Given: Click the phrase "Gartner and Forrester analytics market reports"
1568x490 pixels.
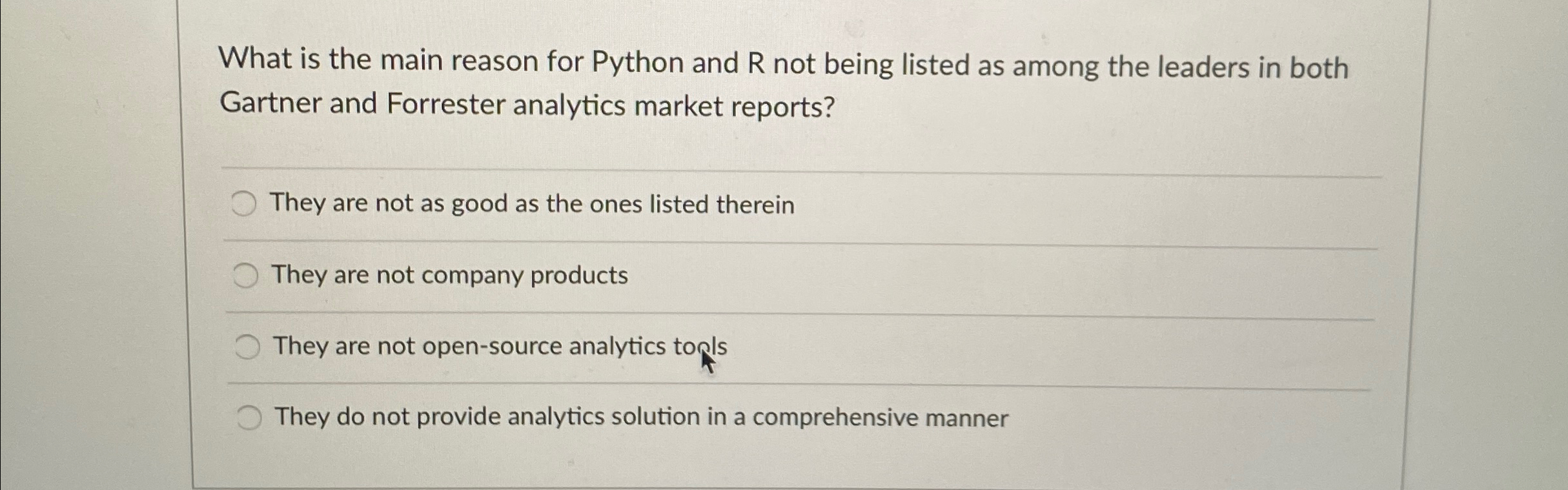Looking at the screenshot, I should pos(527,105).
